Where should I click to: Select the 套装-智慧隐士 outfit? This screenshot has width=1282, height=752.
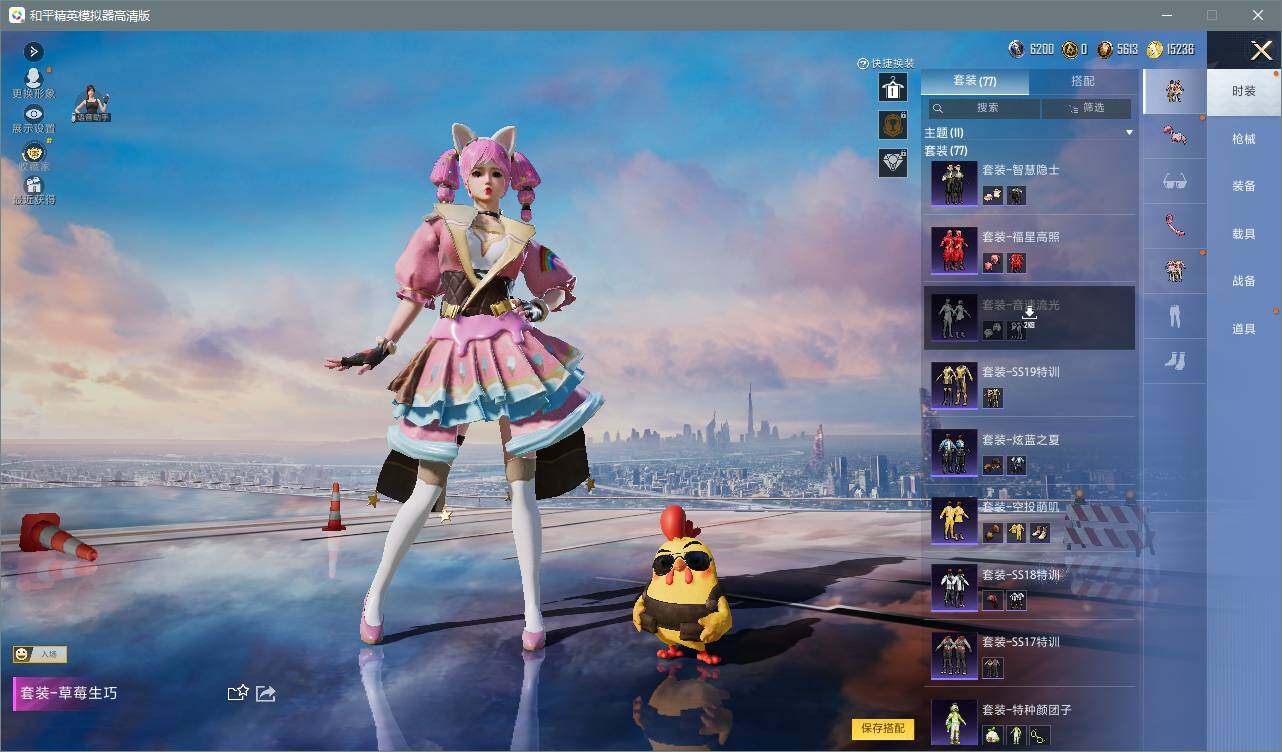(x=1030, y=182)
